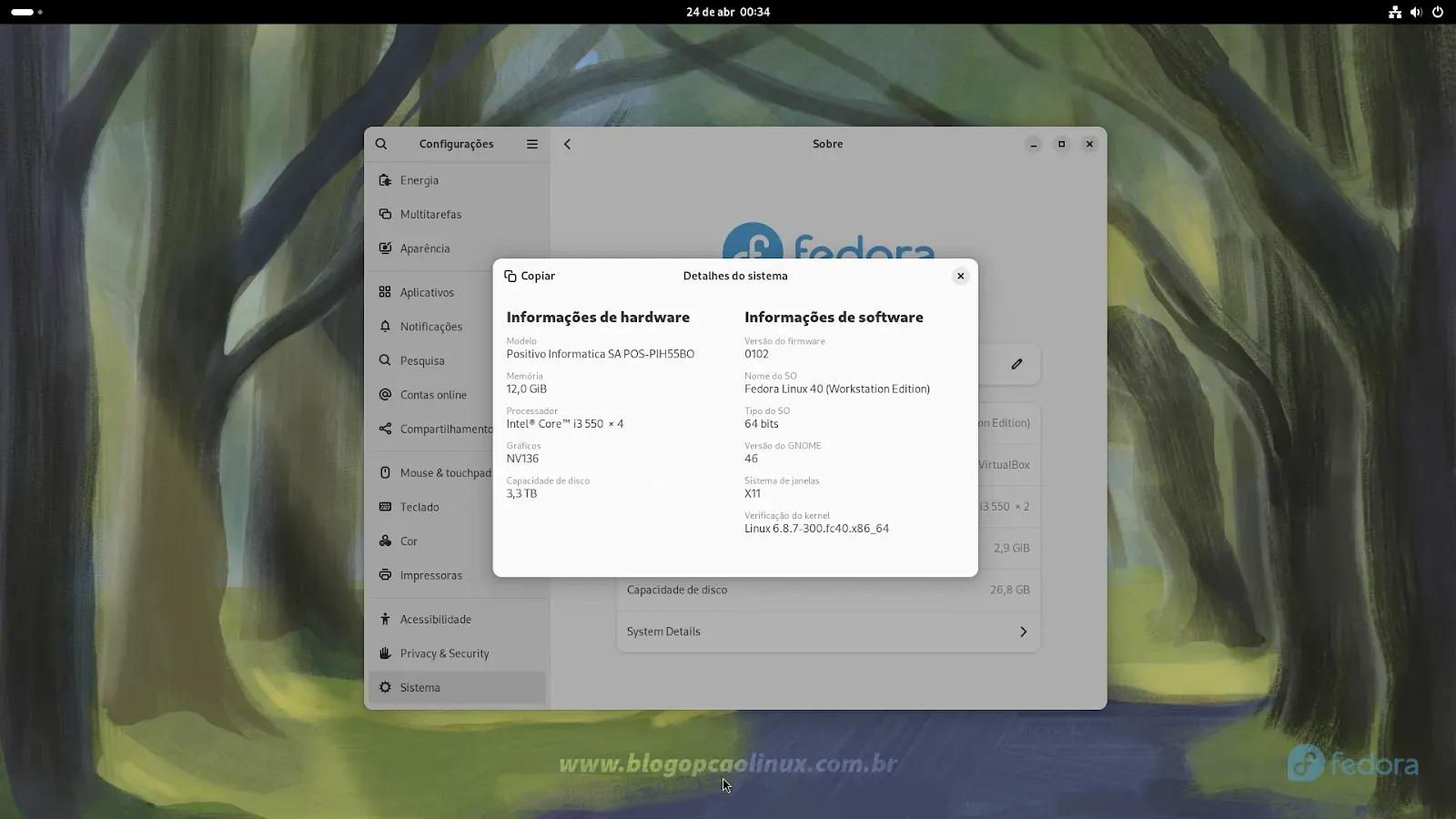Click the Capacidade de disco row in Sobre
The image size is (1456, 819).
pyautogui.click(x=828, y=590)
